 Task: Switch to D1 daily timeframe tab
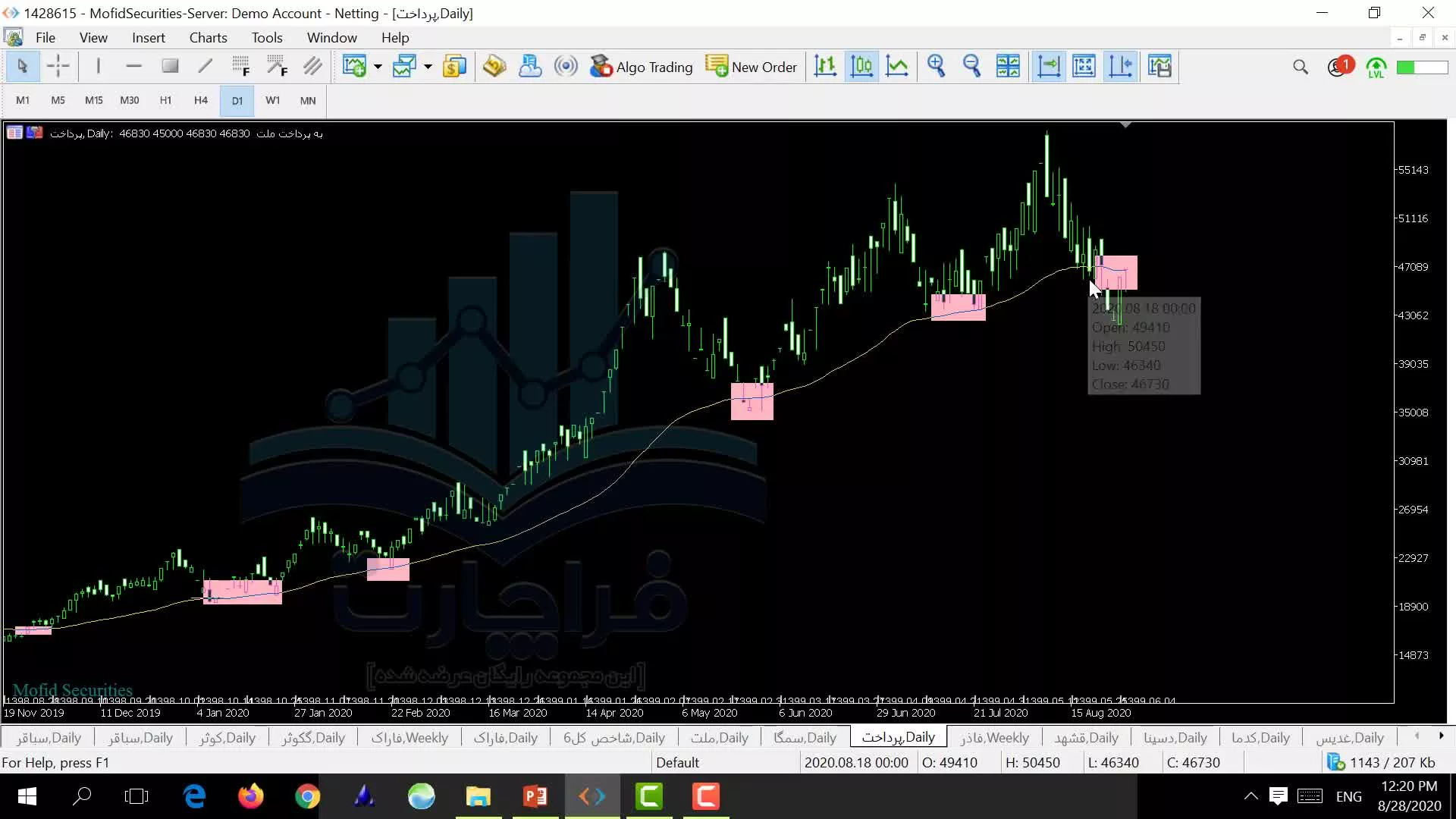point(237,99)
